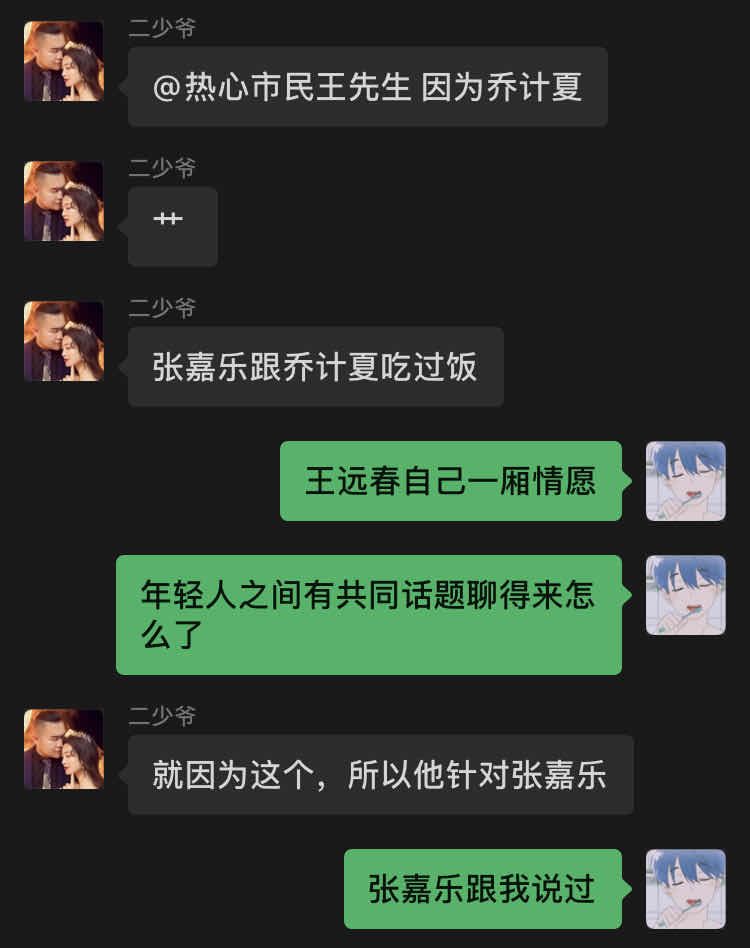Viewport: 750px width, 948px height.
Task: Select the 张嘉乐跟乔计夏吃过饭 message bubble
Action: (315, 367)
